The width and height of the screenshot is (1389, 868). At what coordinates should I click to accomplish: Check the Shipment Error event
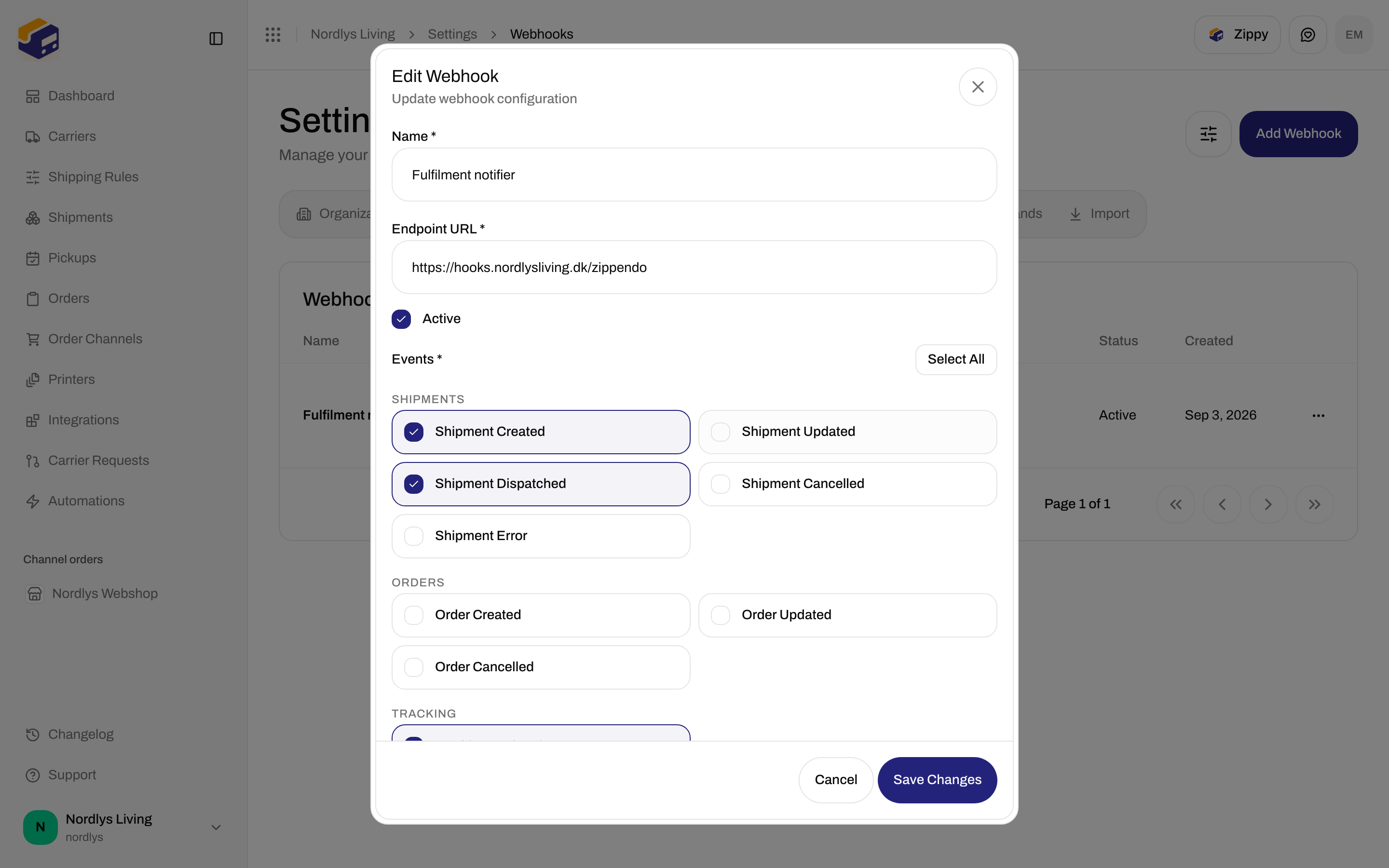[x=414, y=536]
